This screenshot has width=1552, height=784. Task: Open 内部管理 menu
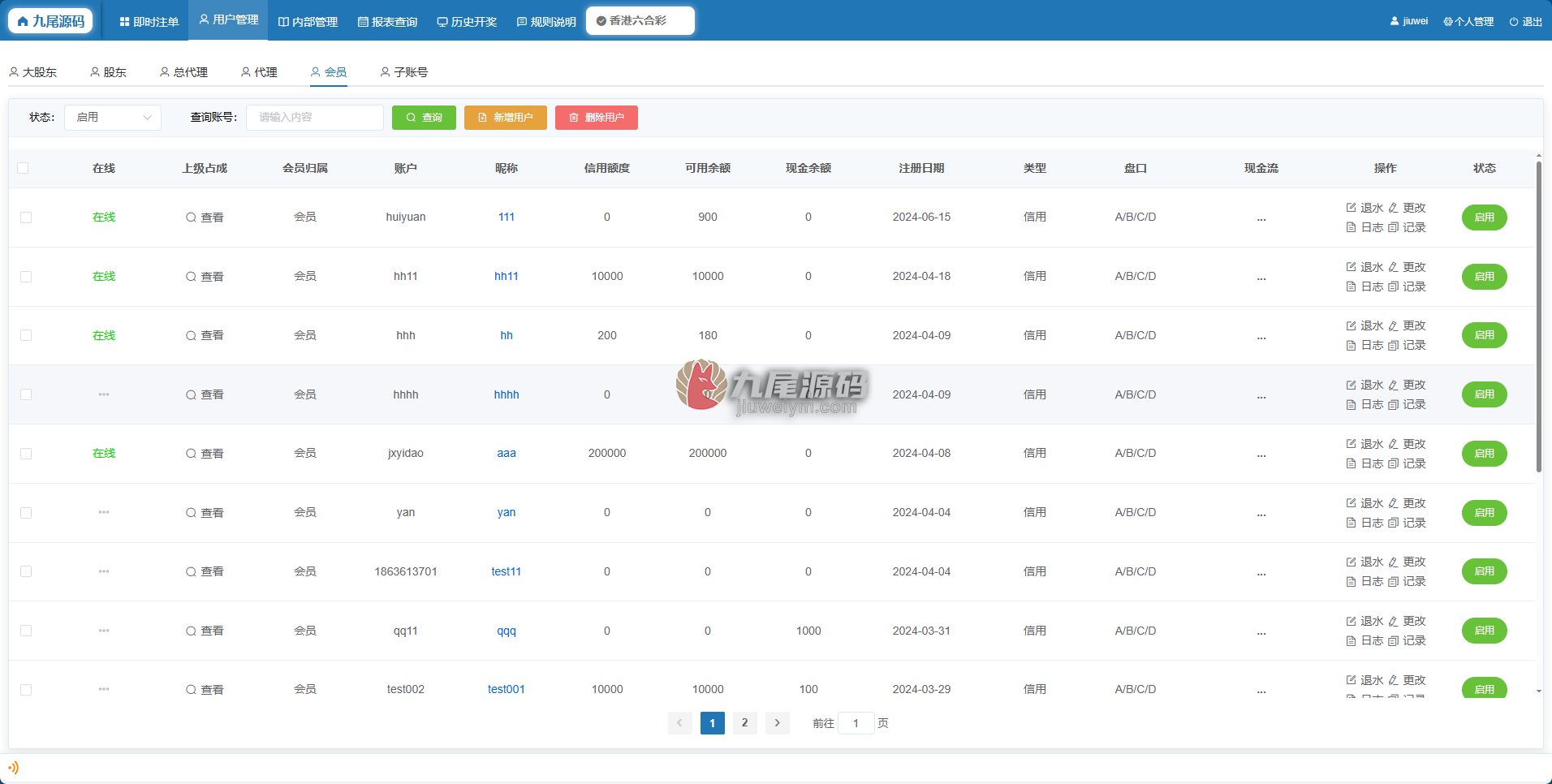click(x=308, y=22)
